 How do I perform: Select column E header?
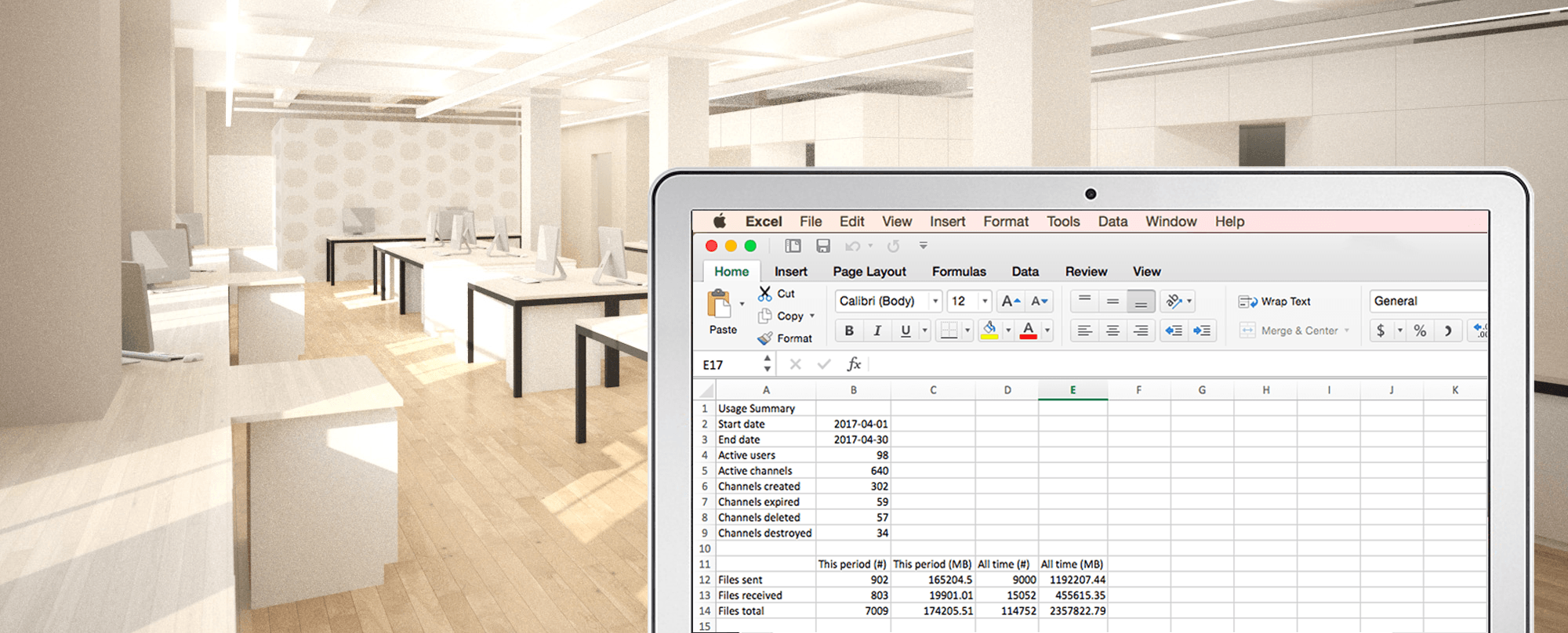(x=1073, y=389)
